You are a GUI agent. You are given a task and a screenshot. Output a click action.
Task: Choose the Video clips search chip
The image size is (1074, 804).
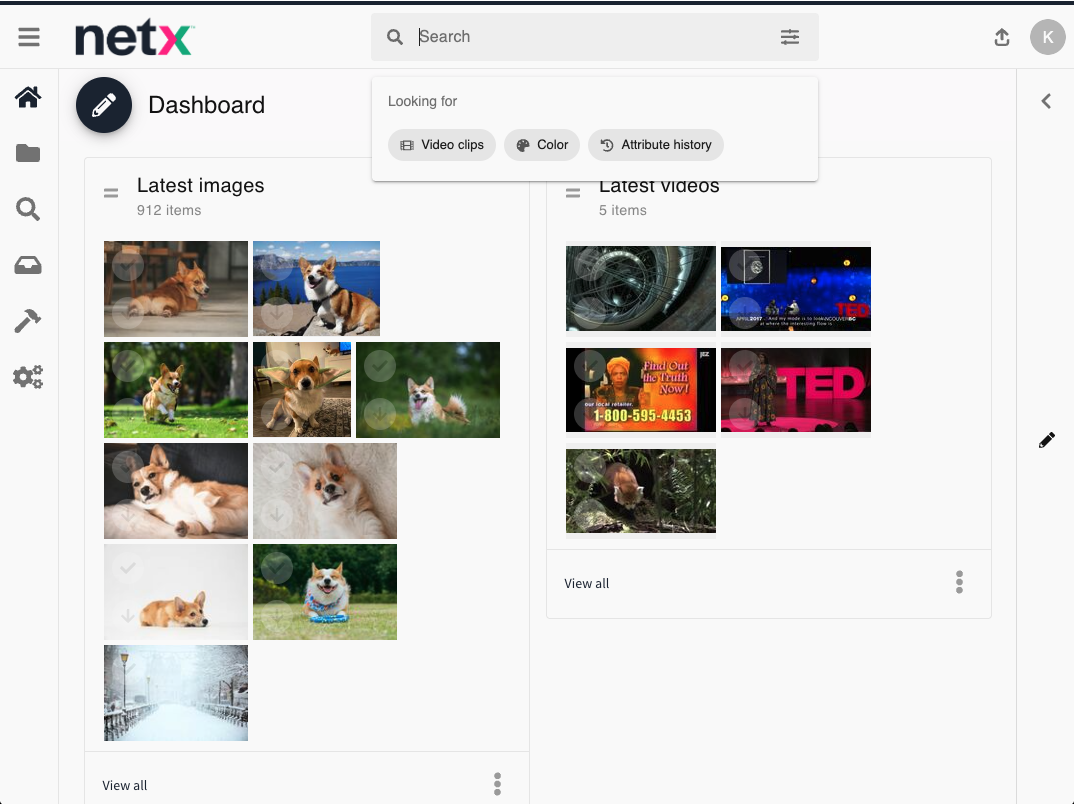coord(442,145)
